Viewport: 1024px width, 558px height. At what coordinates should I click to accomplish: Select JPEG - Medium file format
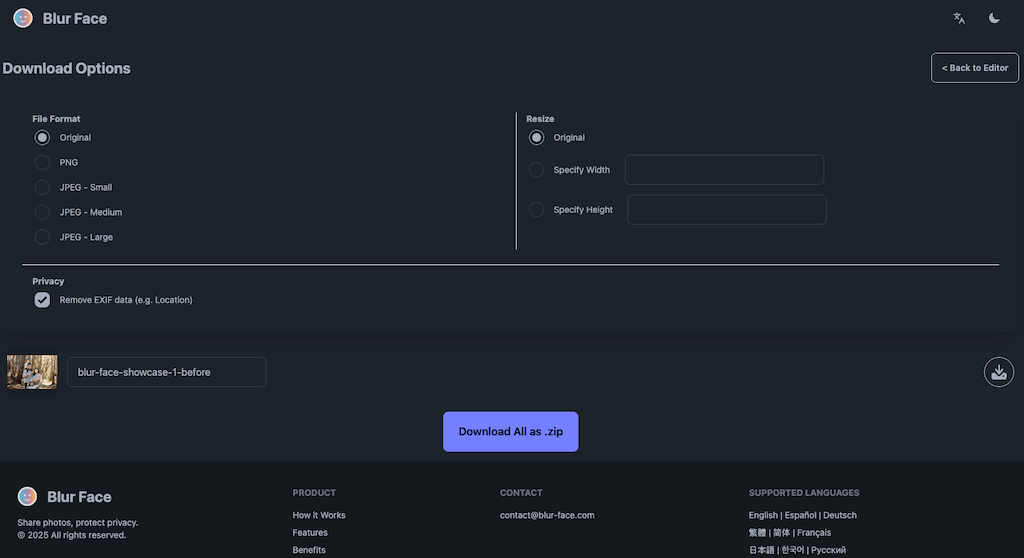click(x=42, y=212)
